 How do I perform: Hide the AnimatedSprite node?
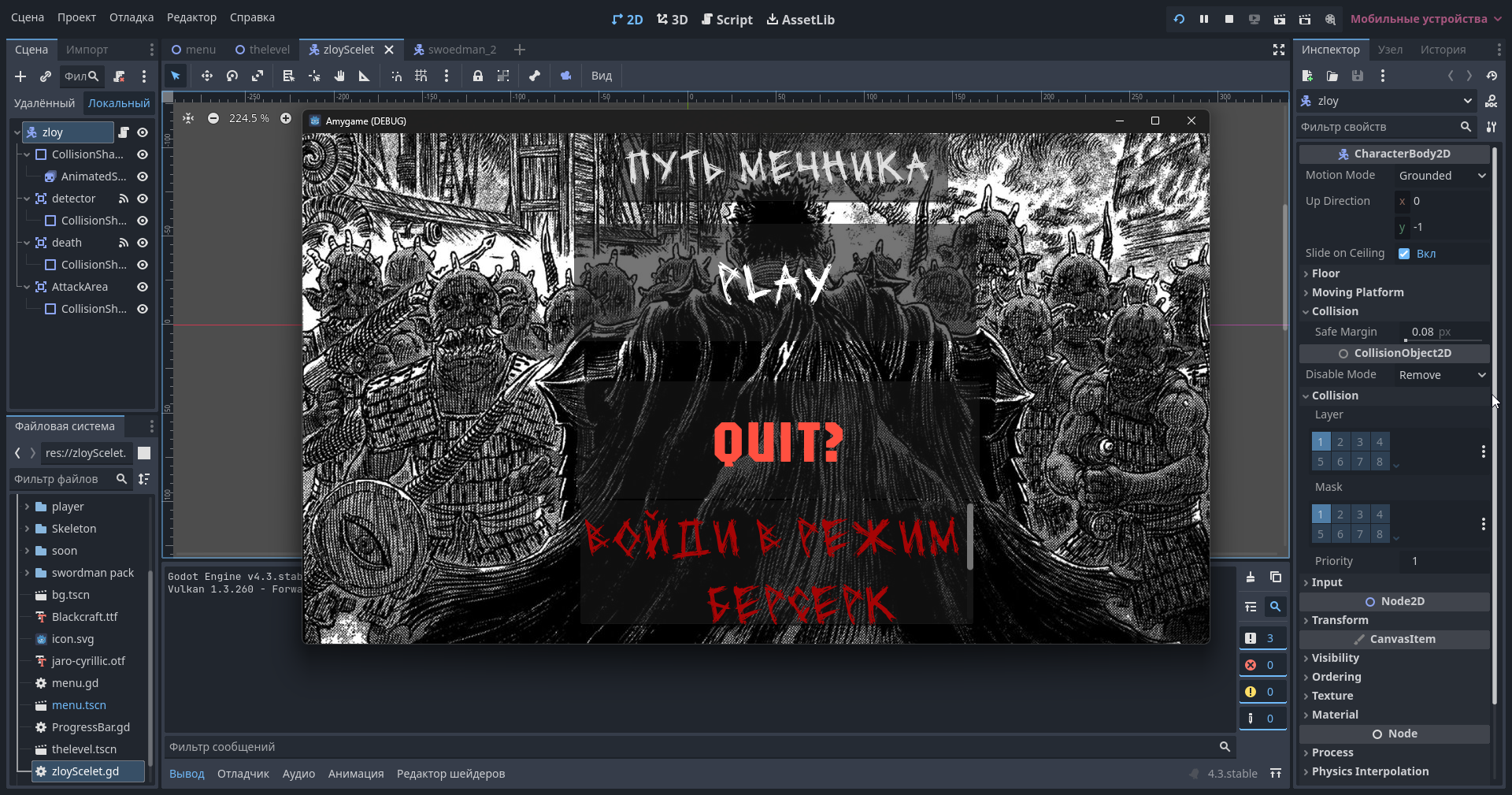tap(143, 176)
